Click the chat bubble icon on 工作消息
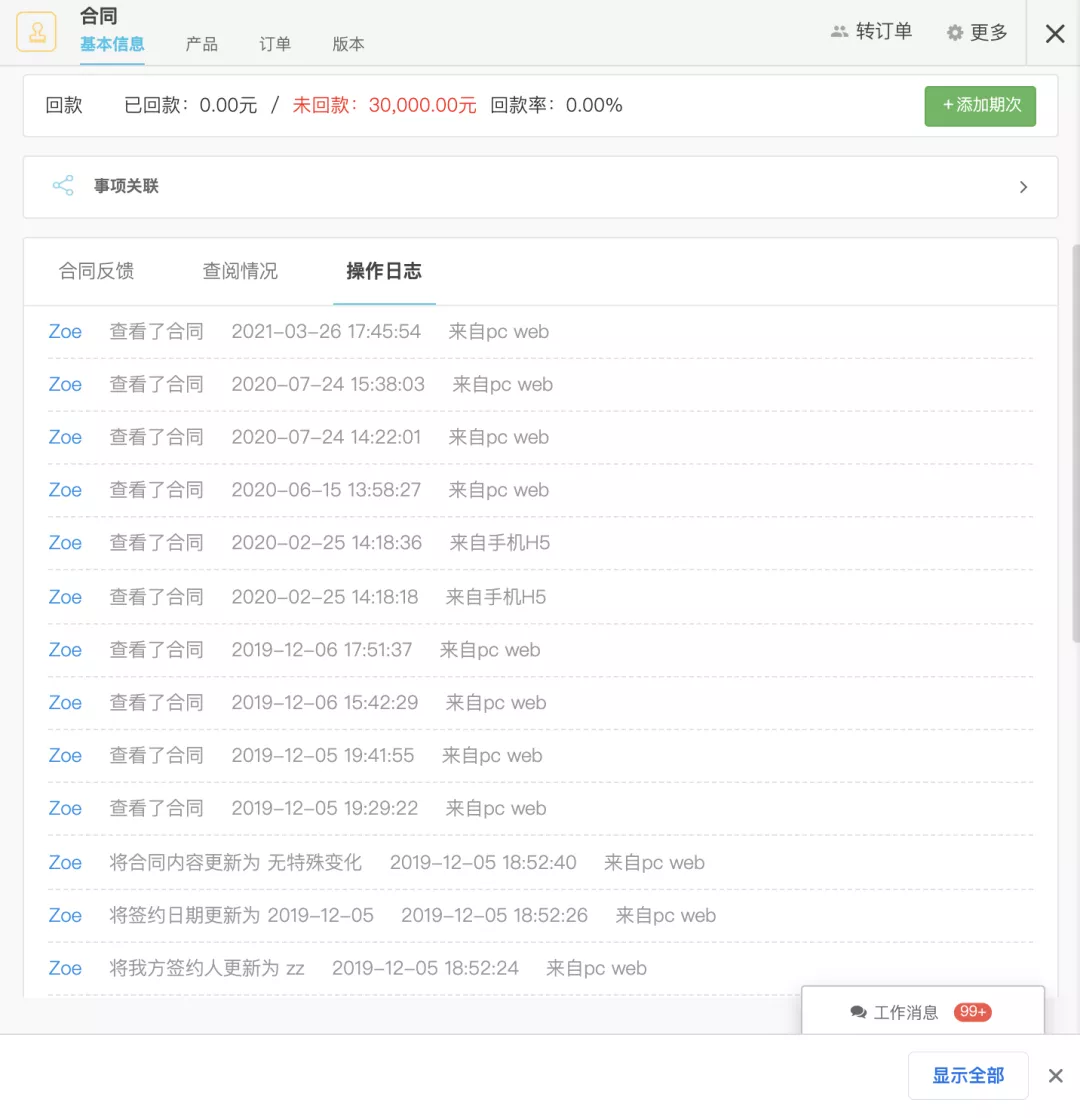The image size is (1080, 1118). point(858,1012)
